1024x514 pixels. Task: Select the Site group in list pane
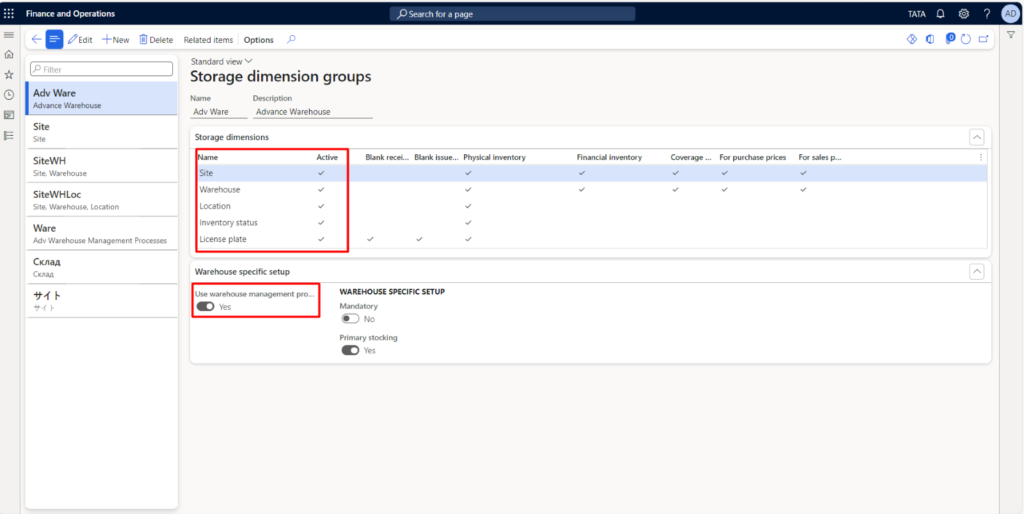coord(101,132)
